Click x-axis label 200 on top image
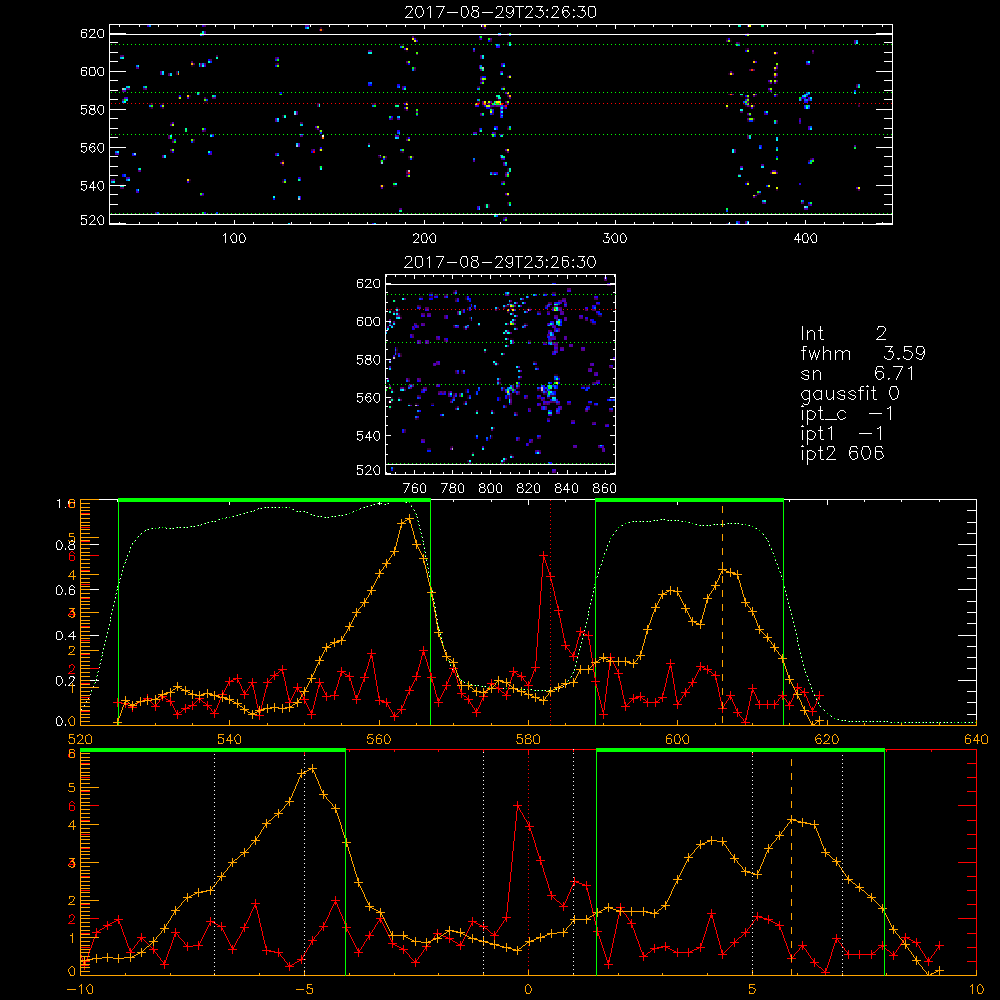 [424, 239]
